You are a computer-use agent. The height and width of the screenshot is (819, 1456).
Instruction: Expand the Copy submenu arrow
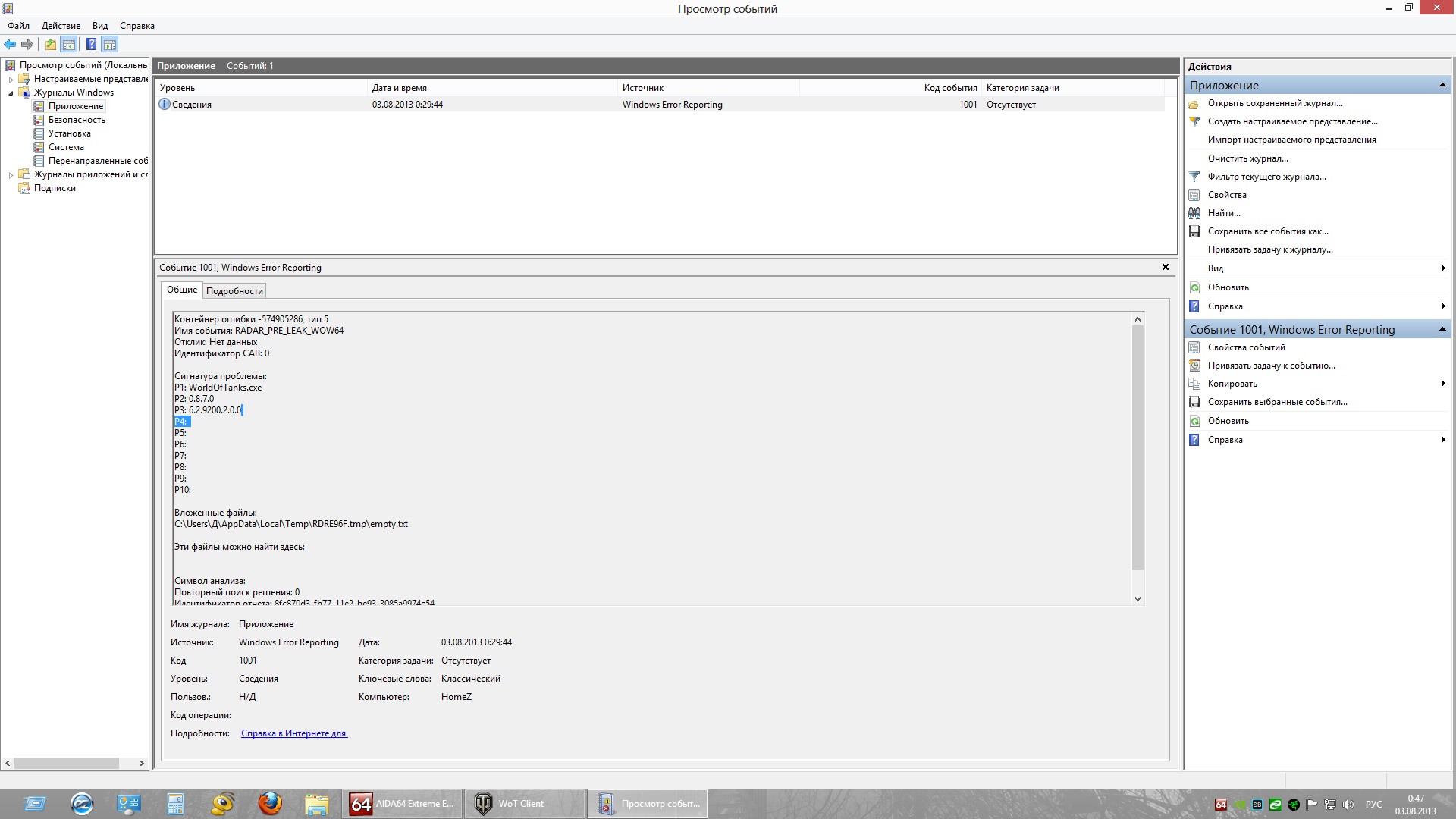click(x=1442, y=384)
